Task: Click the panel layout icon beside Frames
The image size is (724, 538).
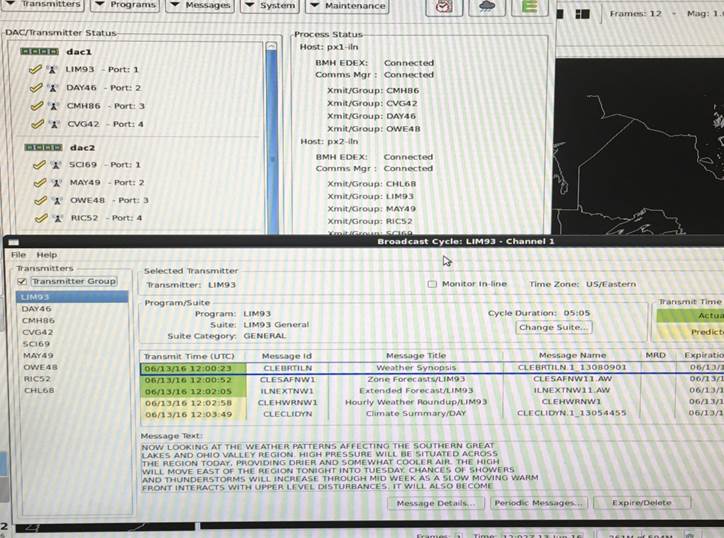Action: [582, 14]
